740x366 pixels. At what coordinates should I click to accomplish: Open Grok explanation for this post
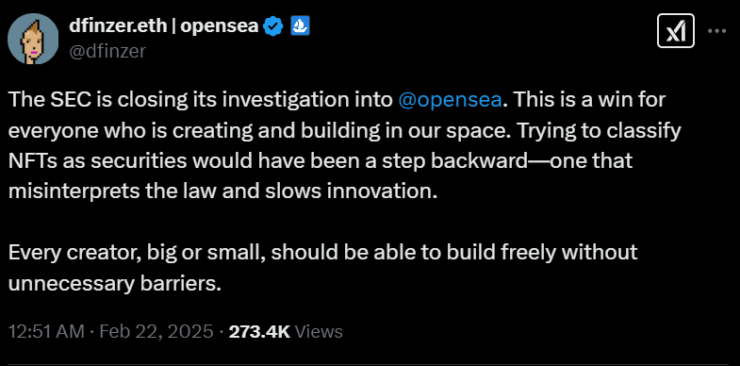tap(675, 31)
